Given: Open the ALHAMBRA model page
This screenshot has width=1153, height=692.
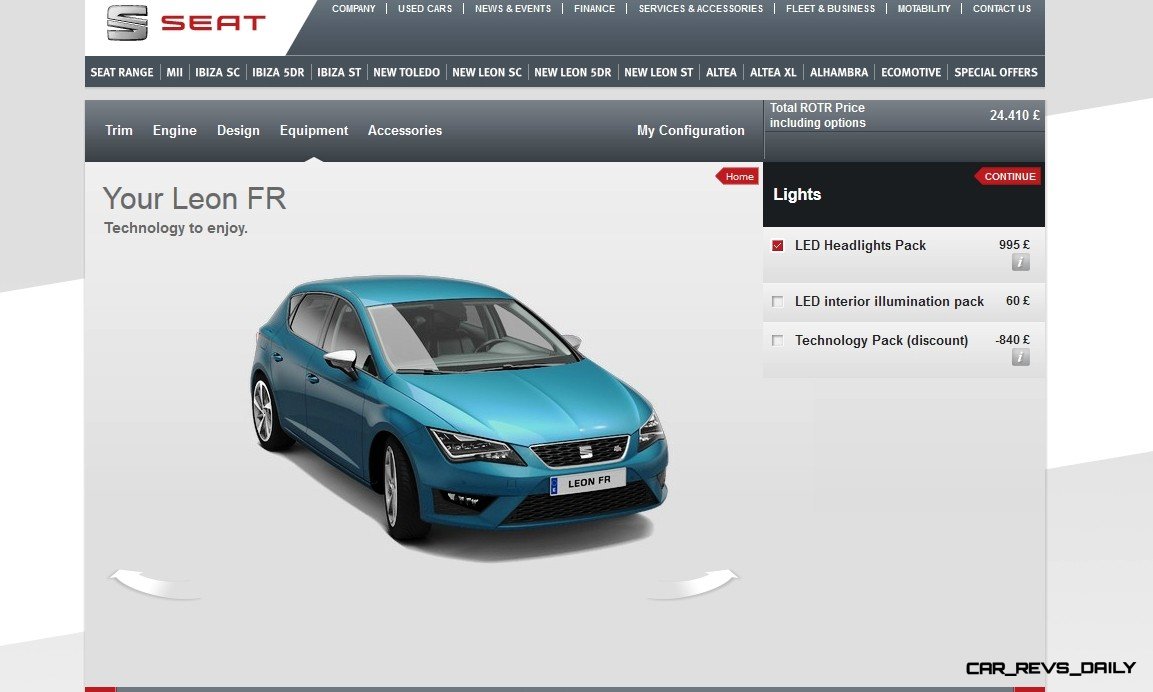Looking at the screenshot, I should click(839, 72).
